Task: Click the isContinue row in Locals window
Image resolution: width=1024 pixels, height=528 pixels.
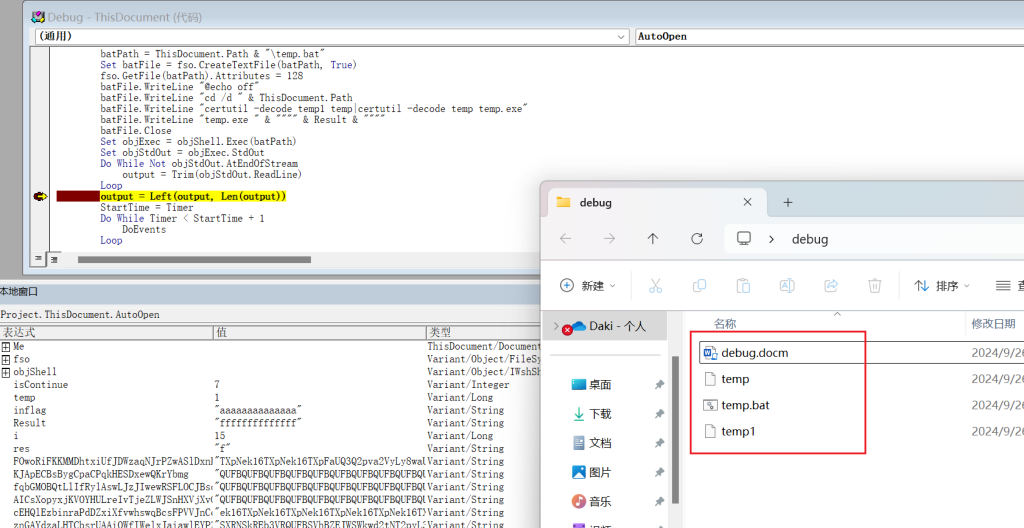Action: pos(270,385)
